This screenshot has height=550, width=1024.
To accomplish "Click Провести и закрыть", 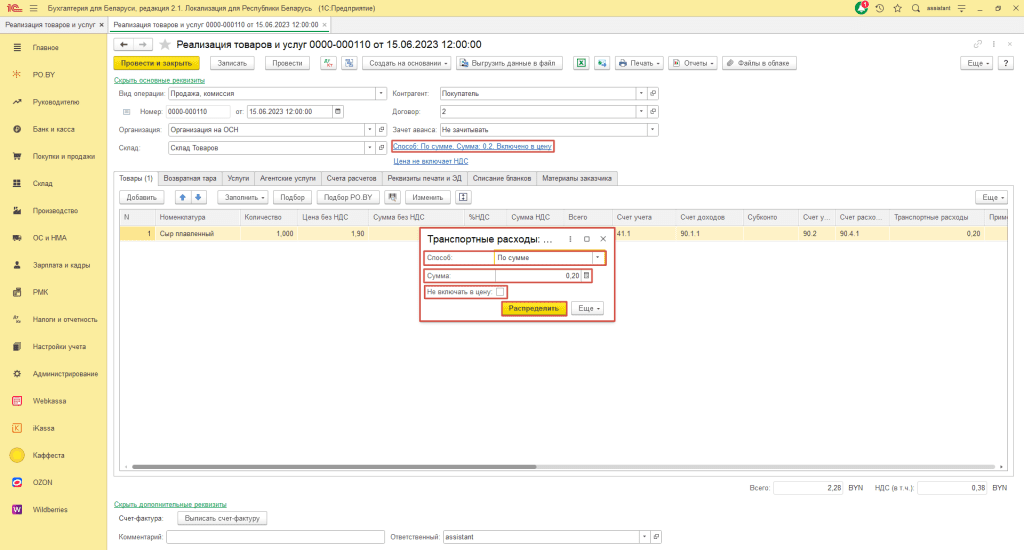I will 156,63.
